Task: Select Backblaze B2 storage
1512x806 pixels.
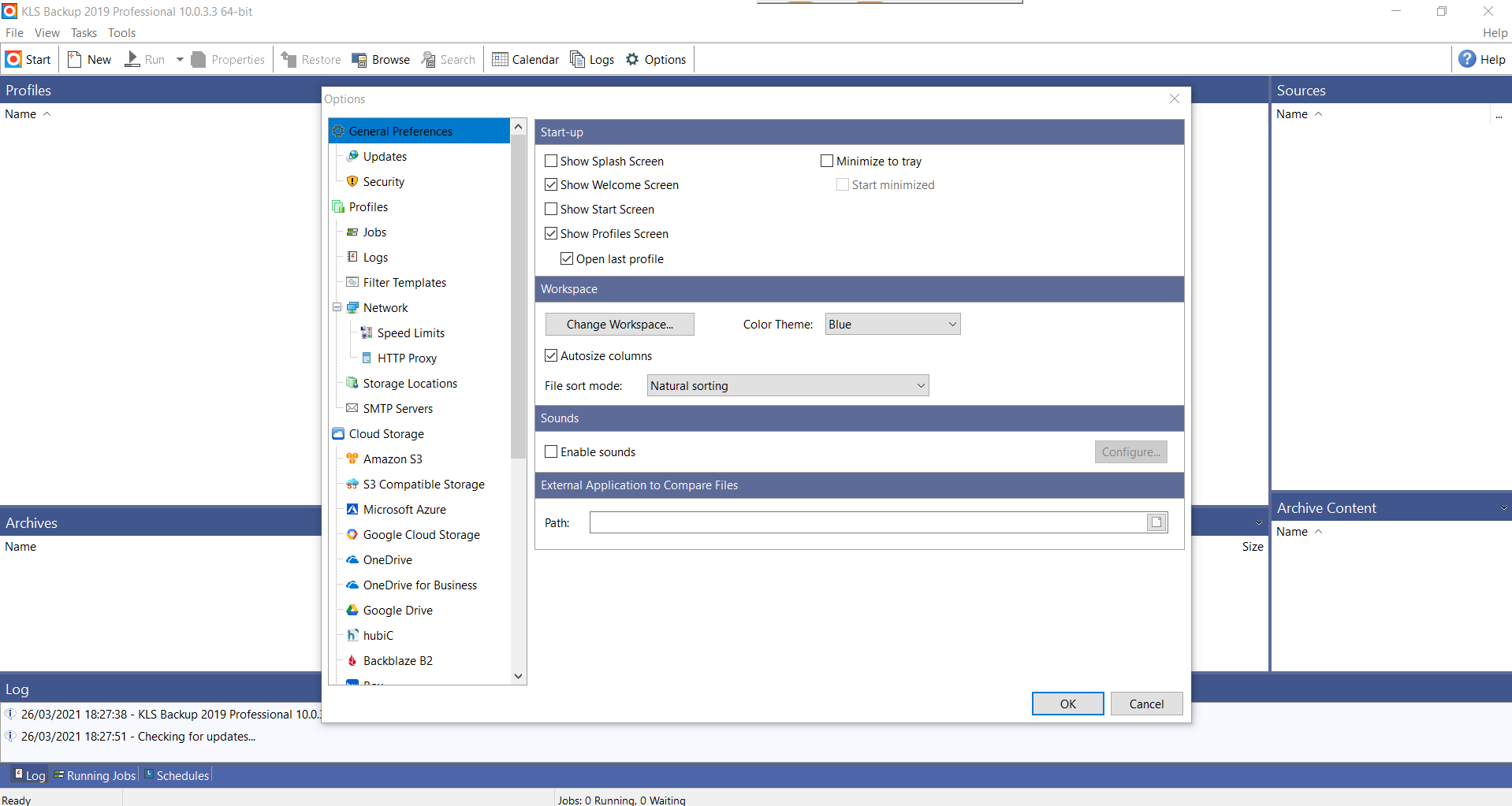Action: [397, 660]
